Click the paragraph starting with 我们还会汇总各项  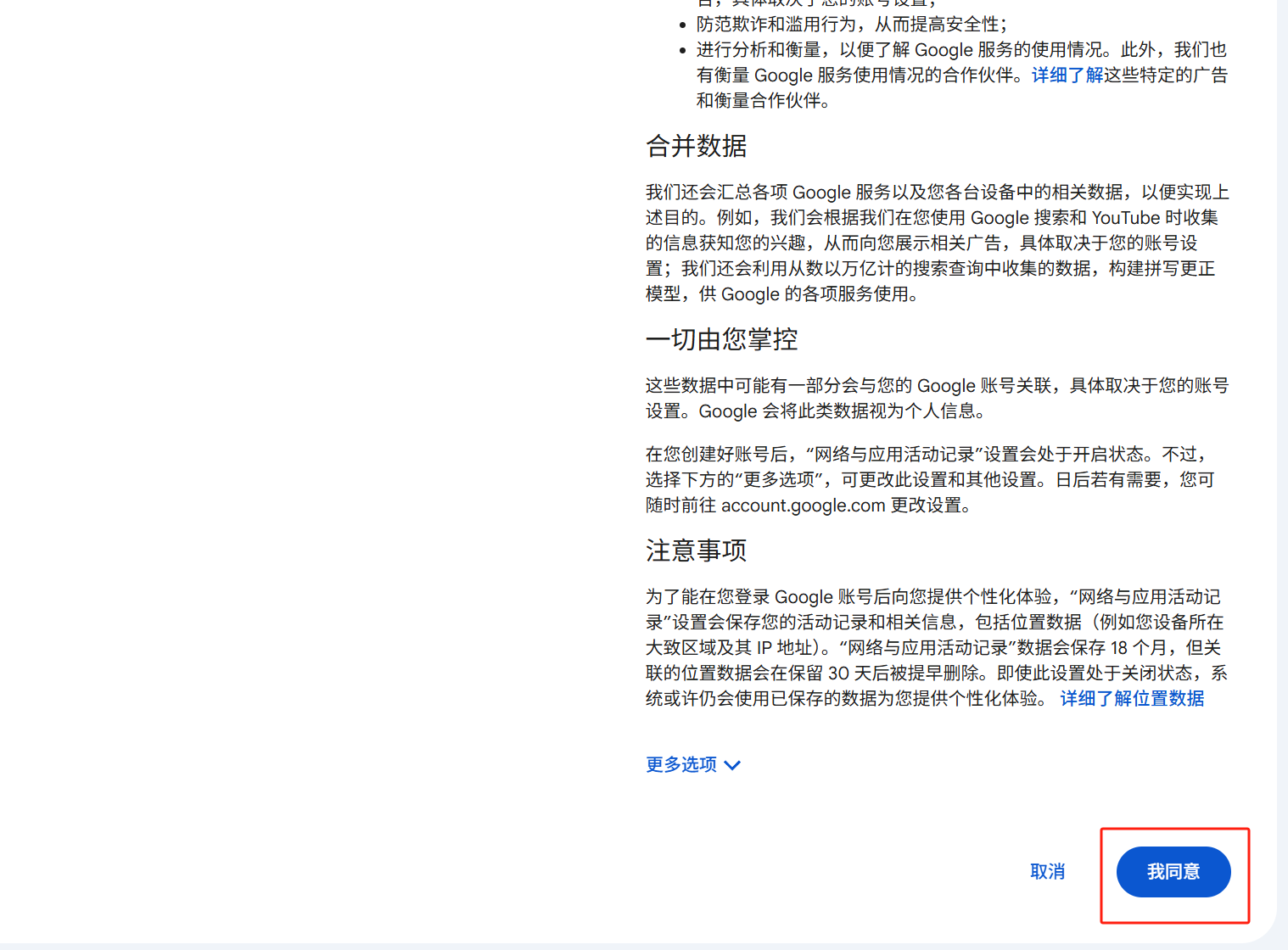pyautogui.click(x=933, y=243)
